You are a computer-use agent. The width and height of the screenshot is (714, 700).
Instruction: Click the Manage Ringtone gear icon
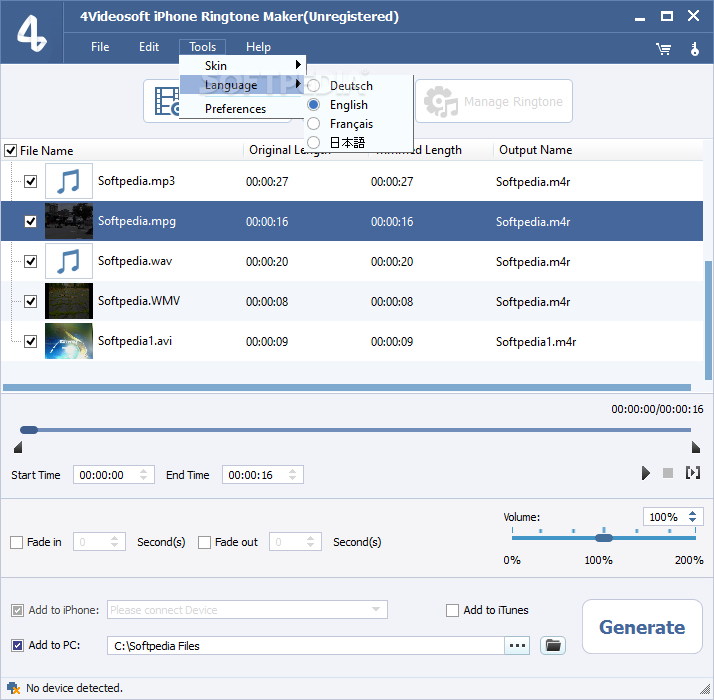(440, 101)
